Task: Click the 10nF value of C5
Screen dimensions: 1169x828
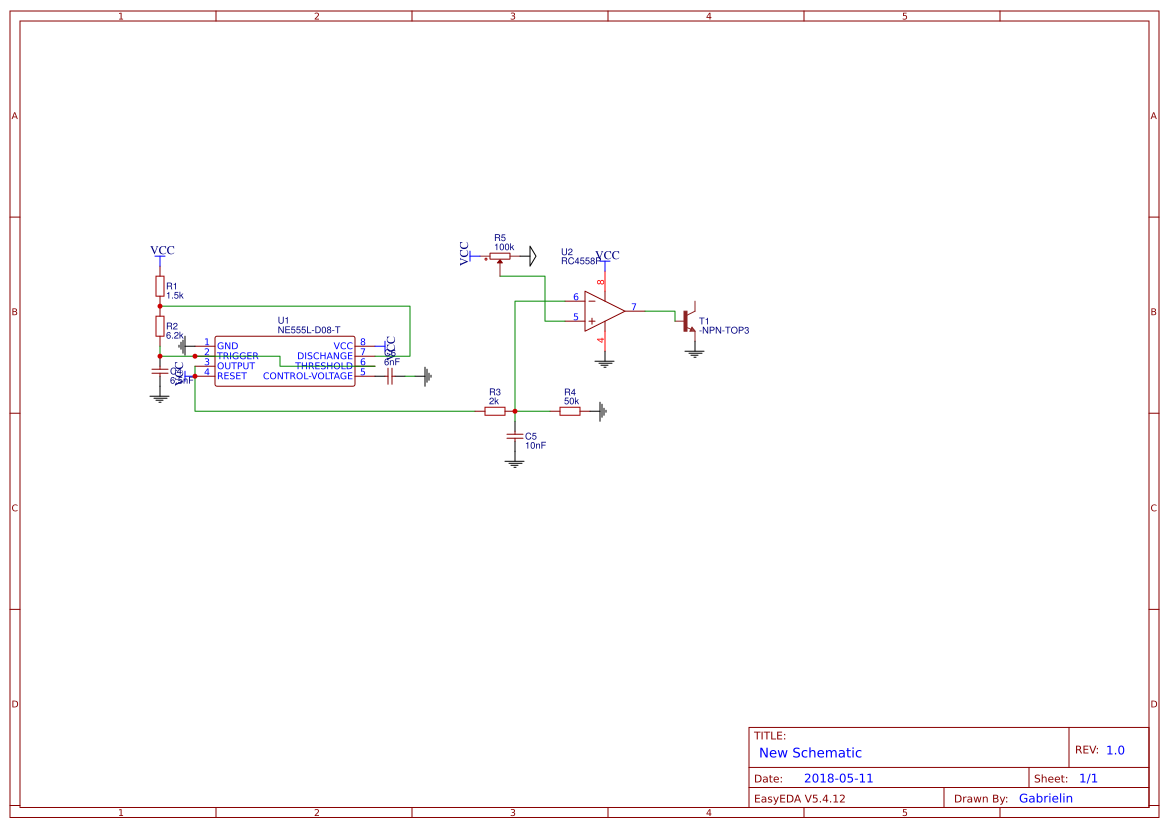Action: tap(535, 446)
